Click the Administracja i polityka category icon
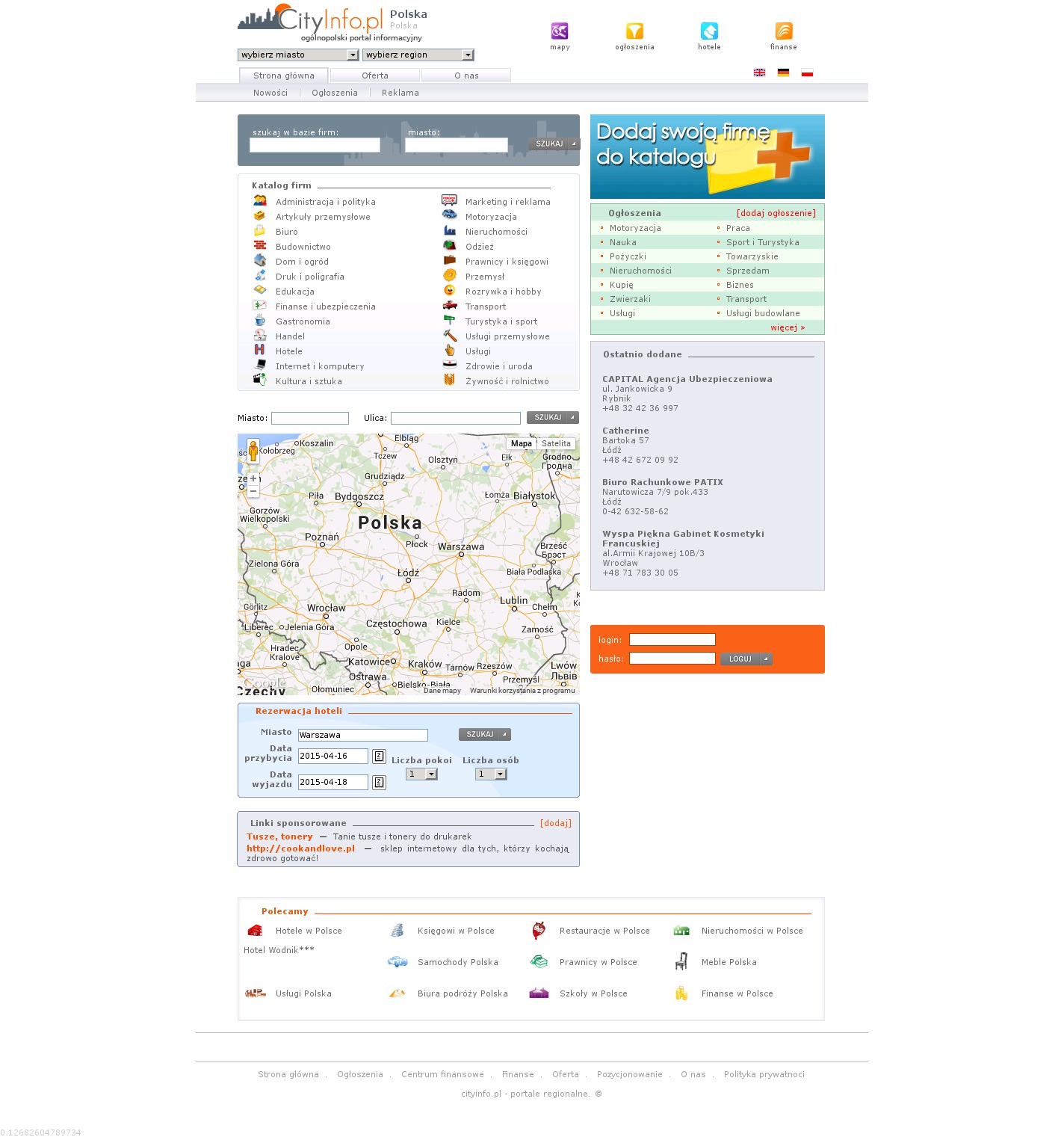 (x=260, y=200)
